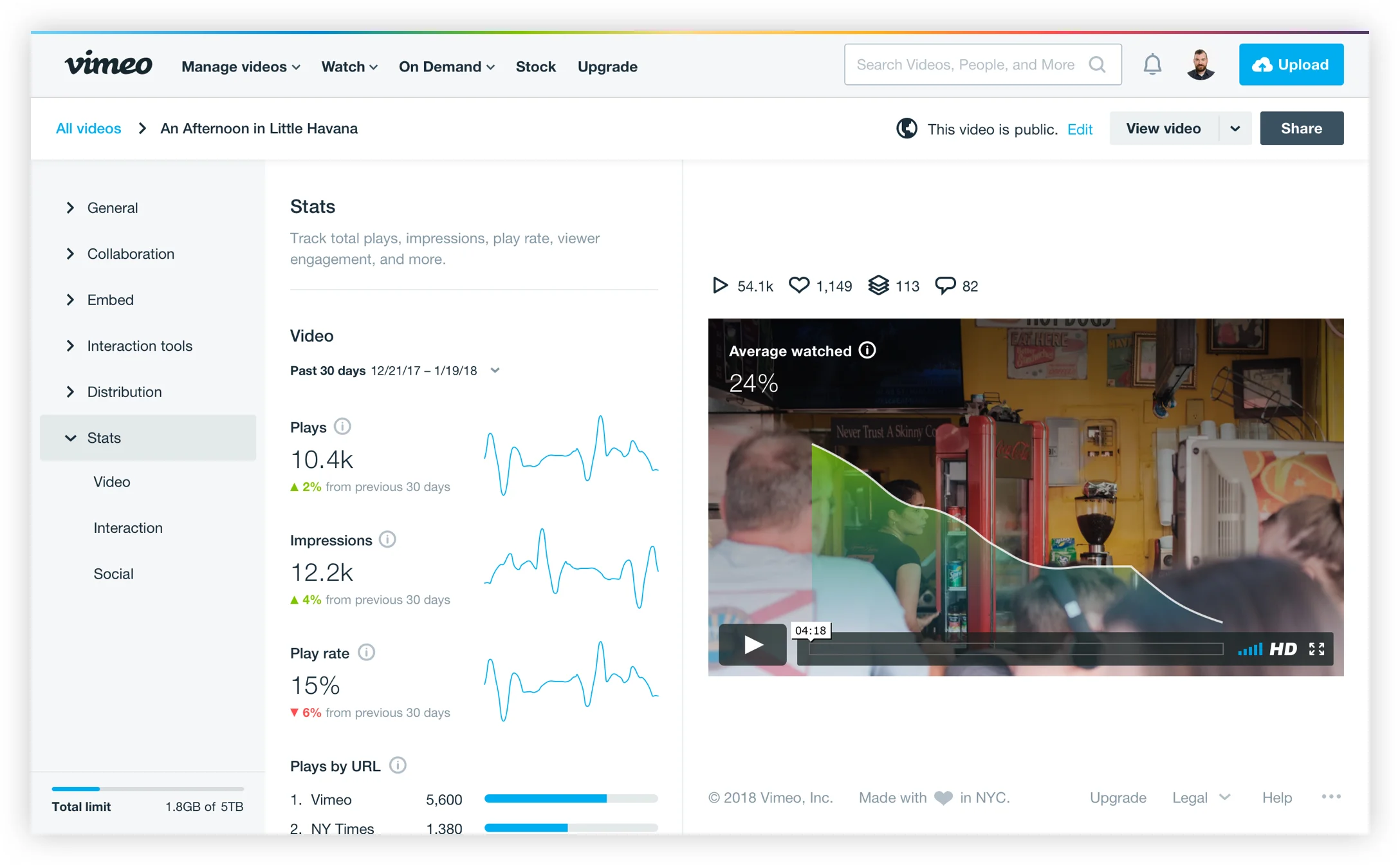
Task: Click the player volume bars
Action: tap(1249, 649)
